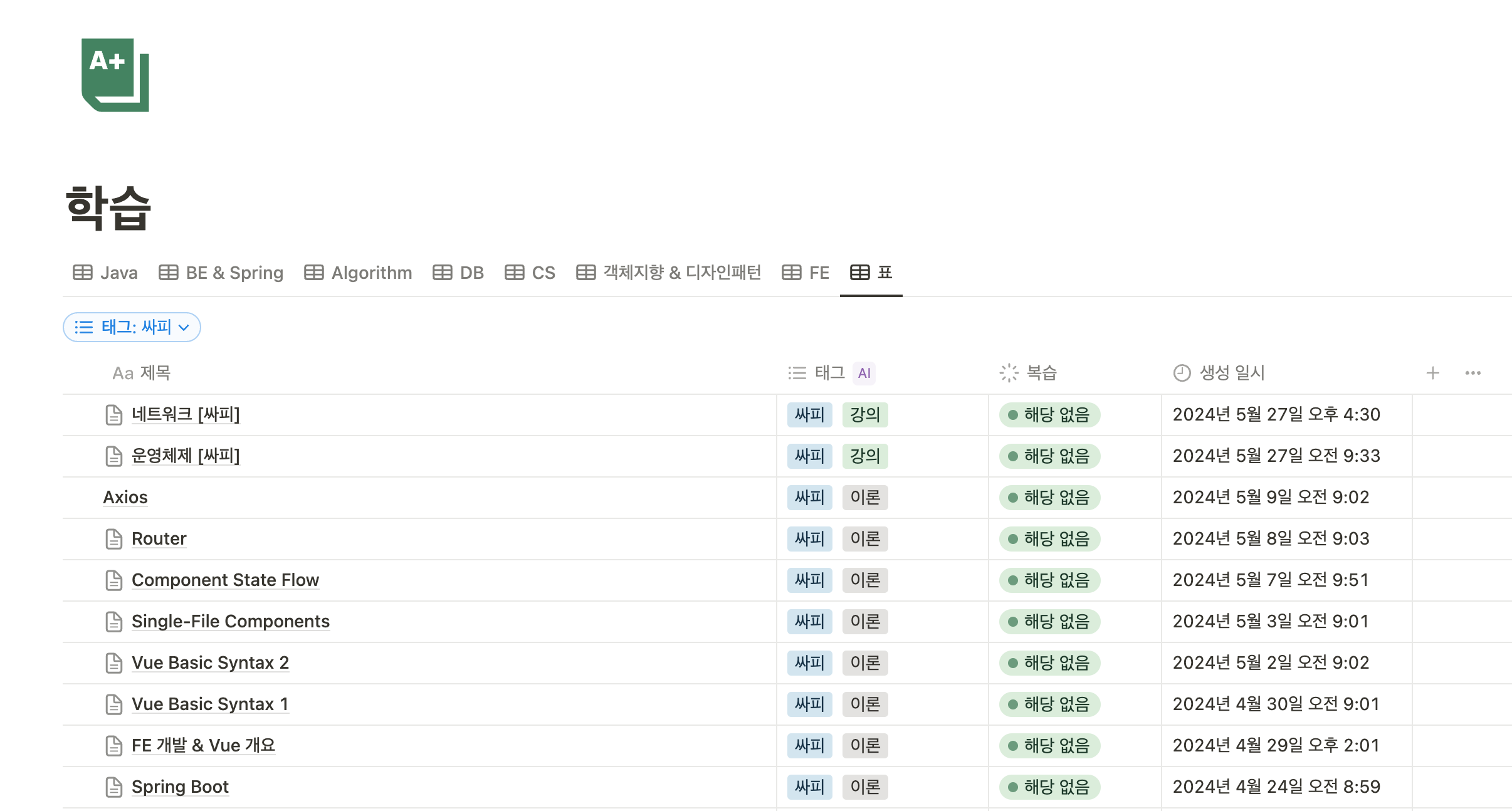Image resolution: width=1512 pixels, height=811 pixels.
Task: Click the AI badge next to 태그
Action: [864, 373]
